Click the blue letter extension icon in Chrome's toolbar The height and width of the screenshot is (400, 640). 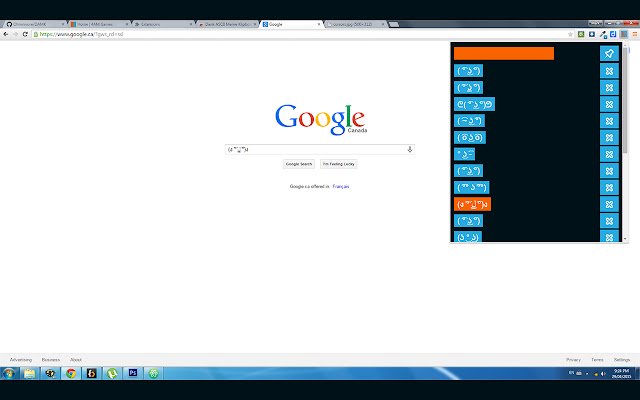point(613,34)
